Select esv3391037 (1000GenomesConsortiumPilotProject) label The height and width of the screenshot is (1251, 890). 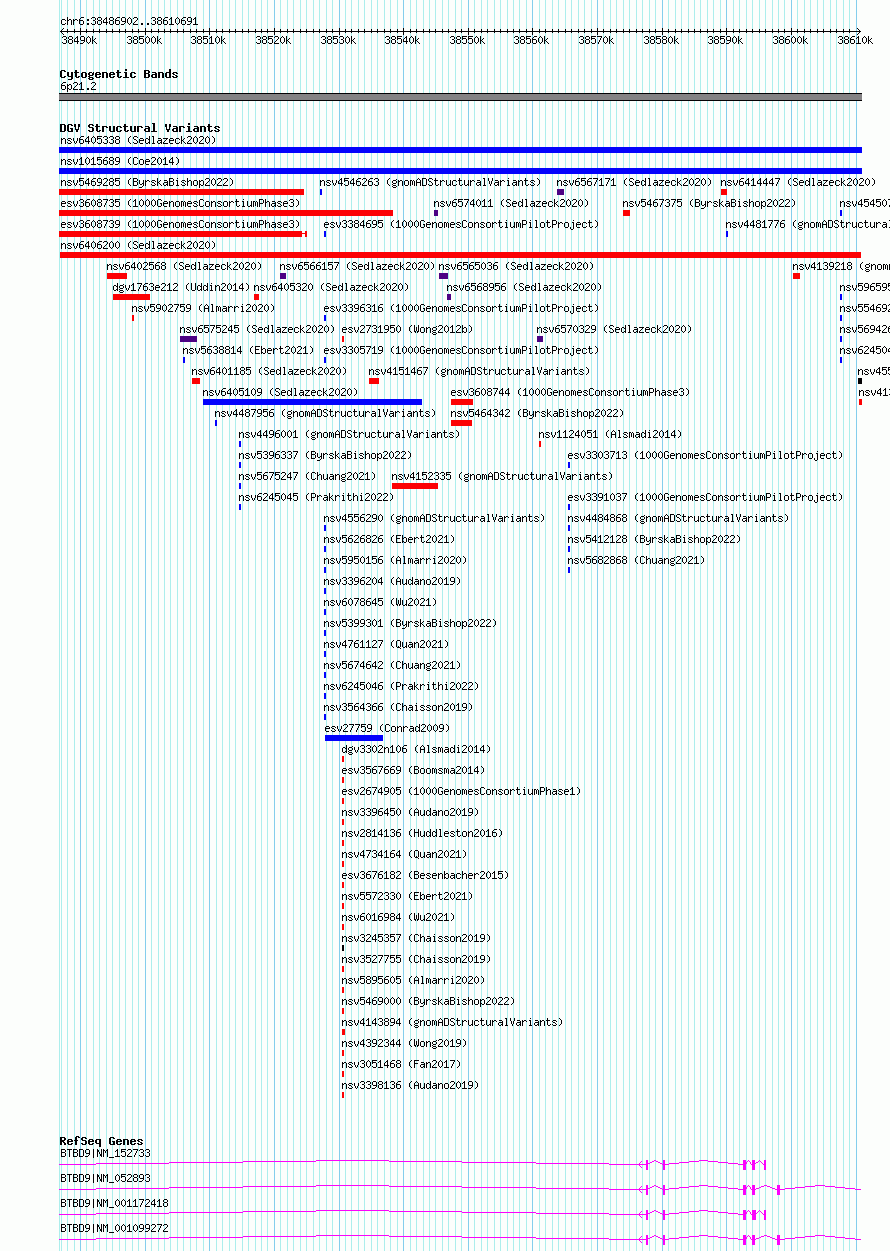tap(705, 498)
